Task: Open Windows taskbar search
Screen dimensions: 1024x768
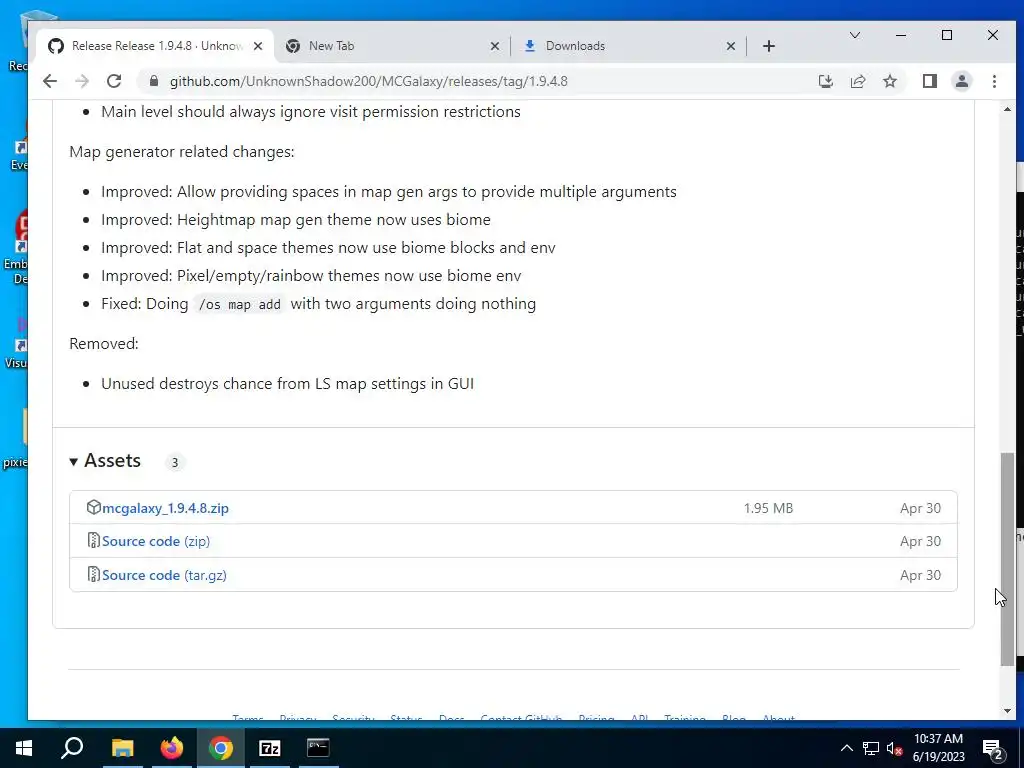Action: (72, 748)
